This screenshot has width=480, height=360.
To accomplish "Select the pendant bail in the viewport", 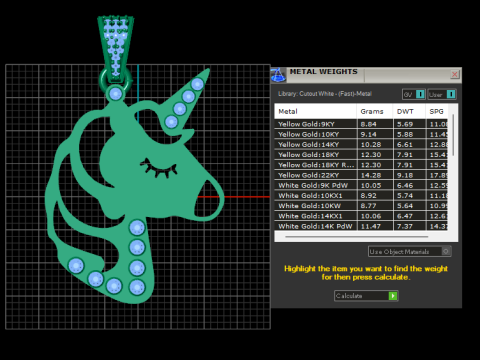I will 116,48.
